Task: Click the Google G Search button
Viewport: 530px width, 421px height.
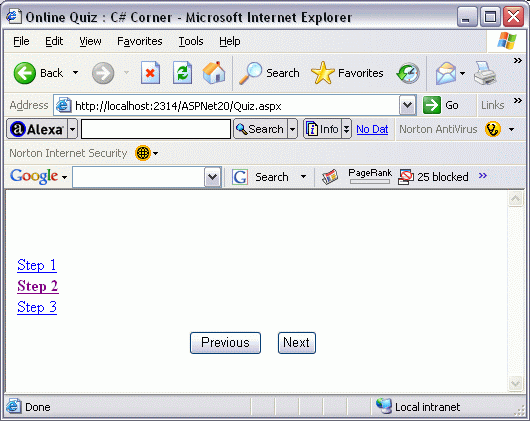Action: 240,177
